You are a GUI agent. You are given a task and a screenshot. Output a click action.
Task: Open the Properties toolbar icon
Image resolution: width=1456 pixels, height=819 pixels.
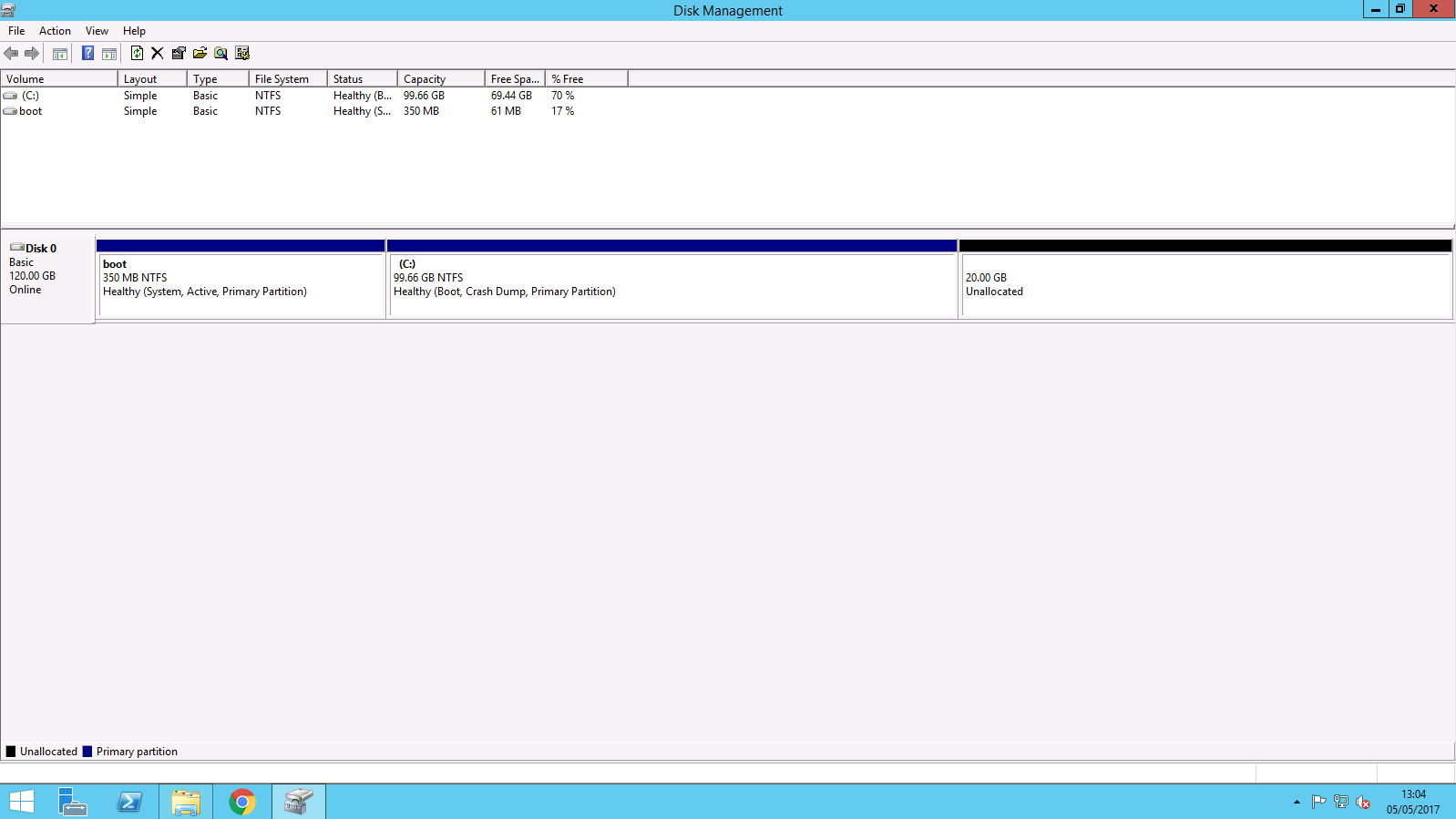[x=179, y=54]
